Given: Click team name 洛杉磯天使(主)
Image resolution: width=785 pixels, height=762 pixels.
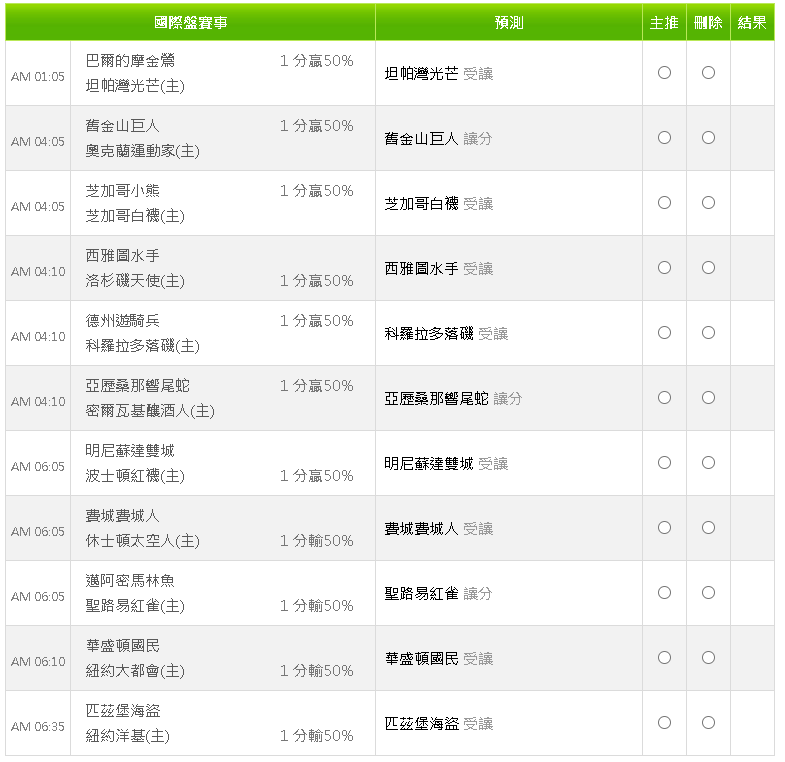Looking at the screenshot, I should coord(135,281).
